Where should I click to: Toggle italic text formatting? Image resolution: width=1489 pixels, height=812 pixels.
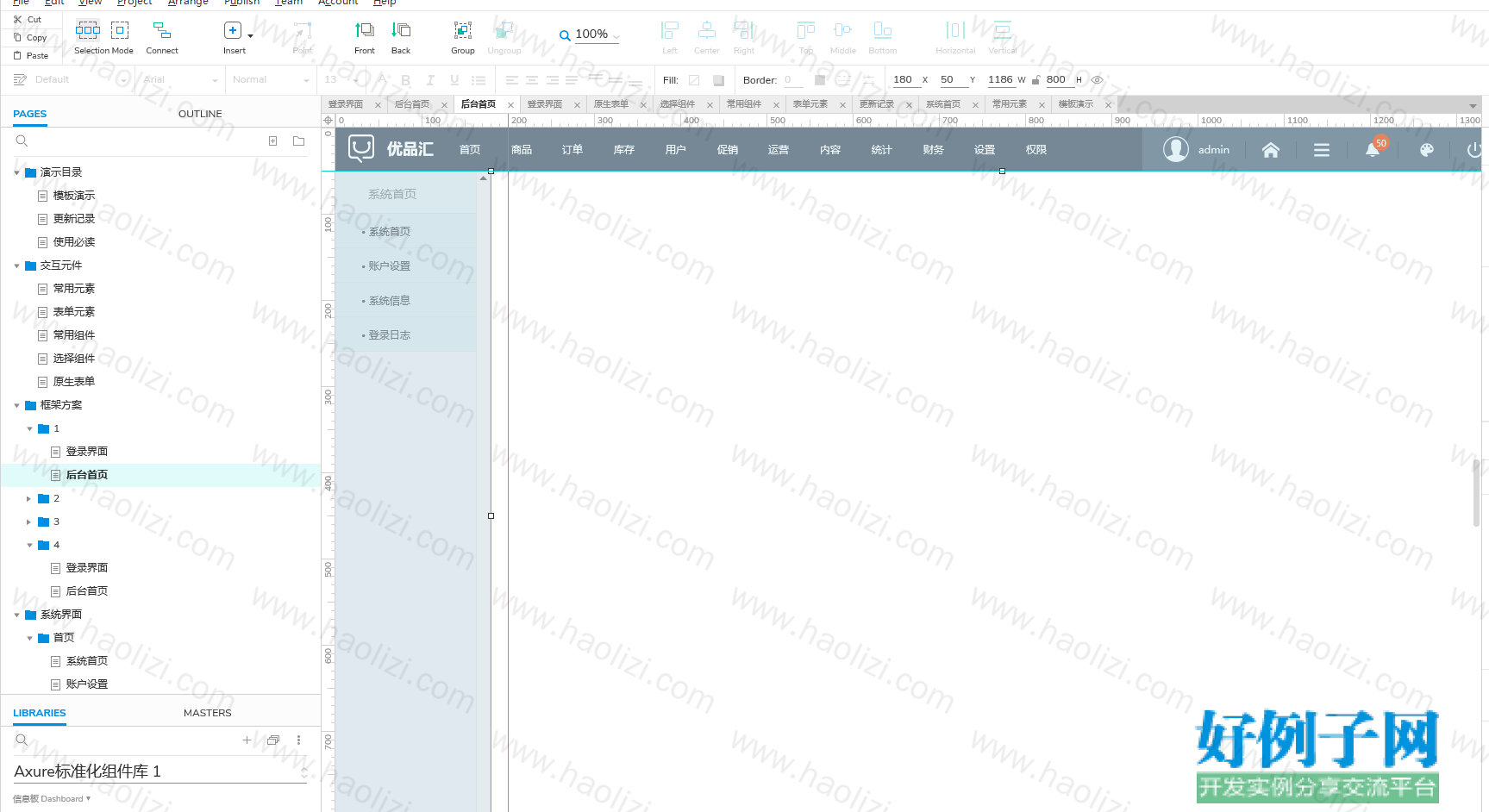430,80
